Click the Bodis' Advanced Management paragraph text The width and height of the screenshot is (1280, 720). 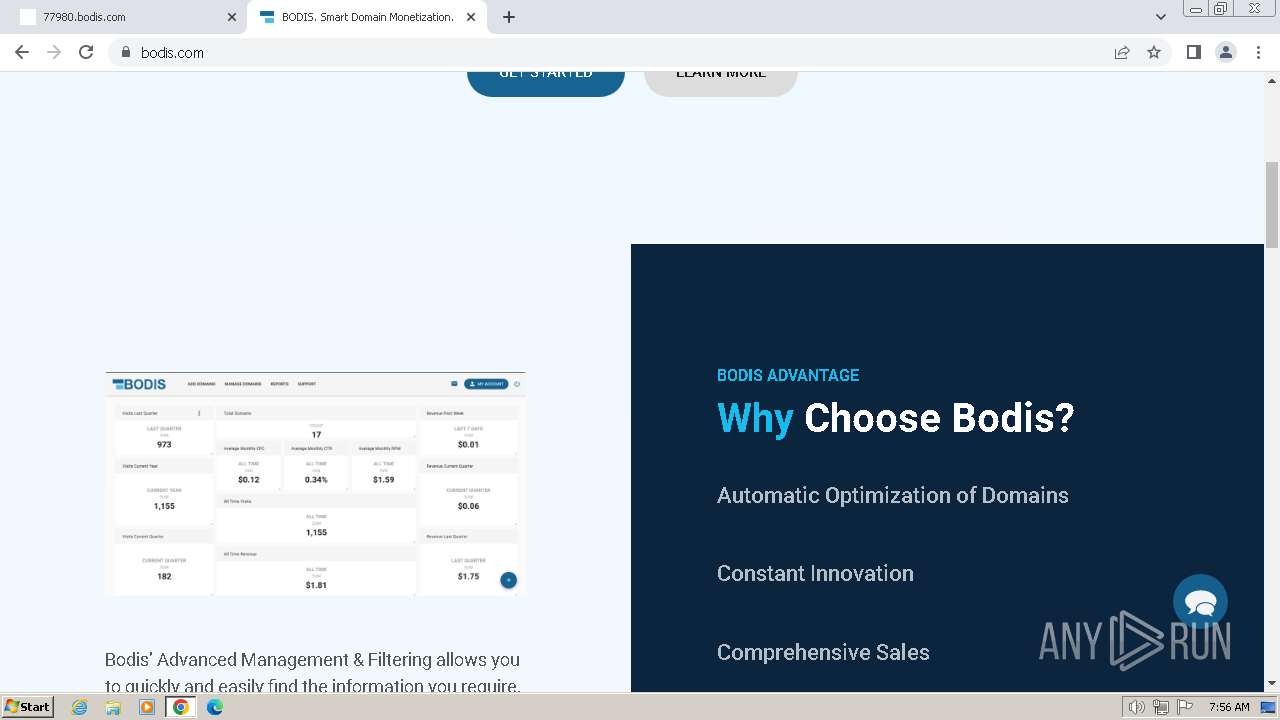point(313,673)
